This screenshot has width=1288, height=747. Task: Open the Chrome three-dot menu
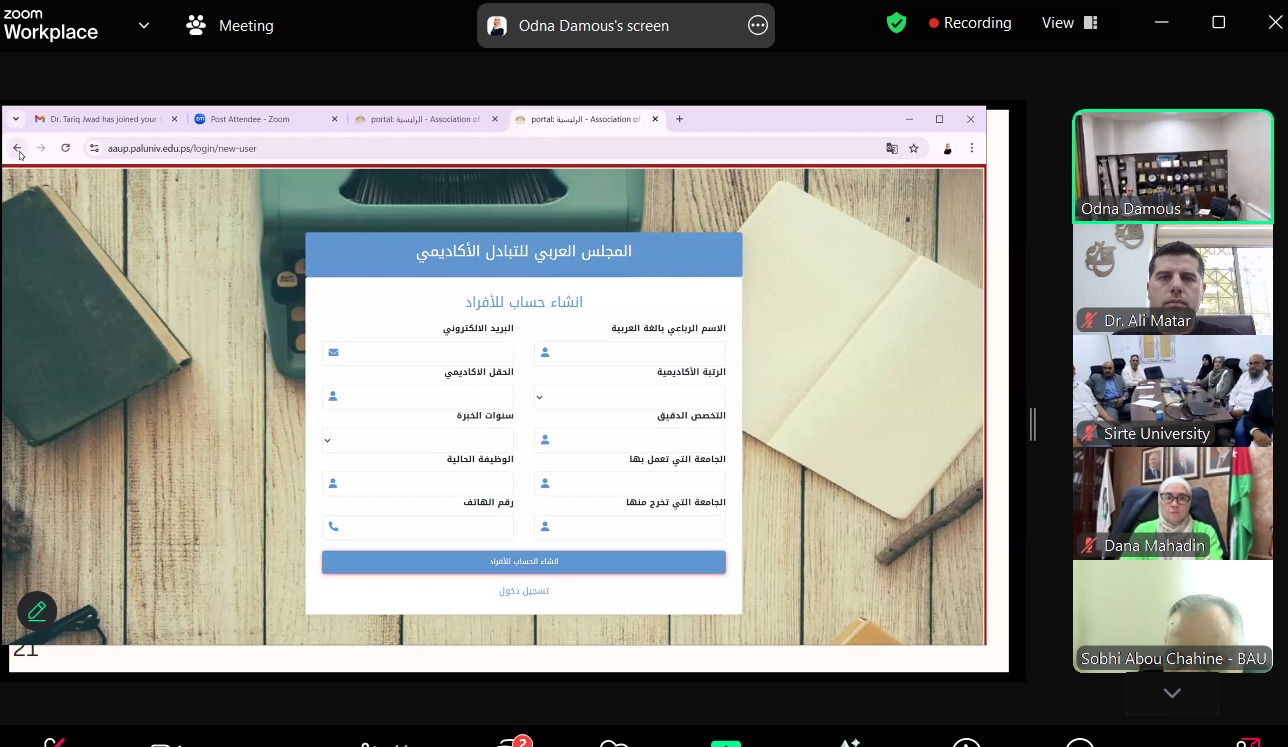(x=971, y=148)
